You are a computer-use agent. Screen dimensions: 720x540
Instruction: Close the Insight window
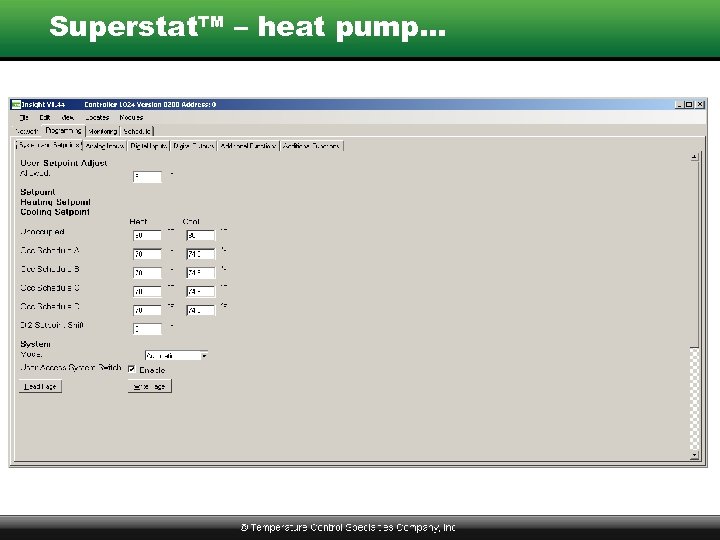[700, 105]
